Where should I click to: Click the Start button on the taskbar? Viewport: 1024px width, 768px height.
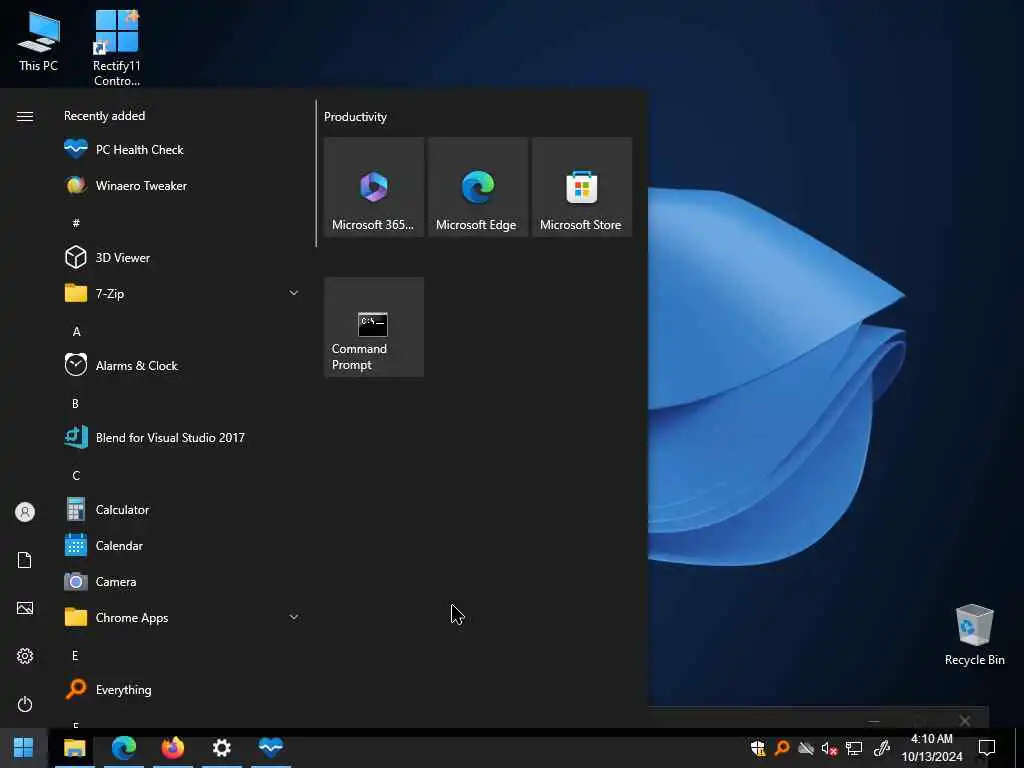pyautogui.click(x=24, y=748)
